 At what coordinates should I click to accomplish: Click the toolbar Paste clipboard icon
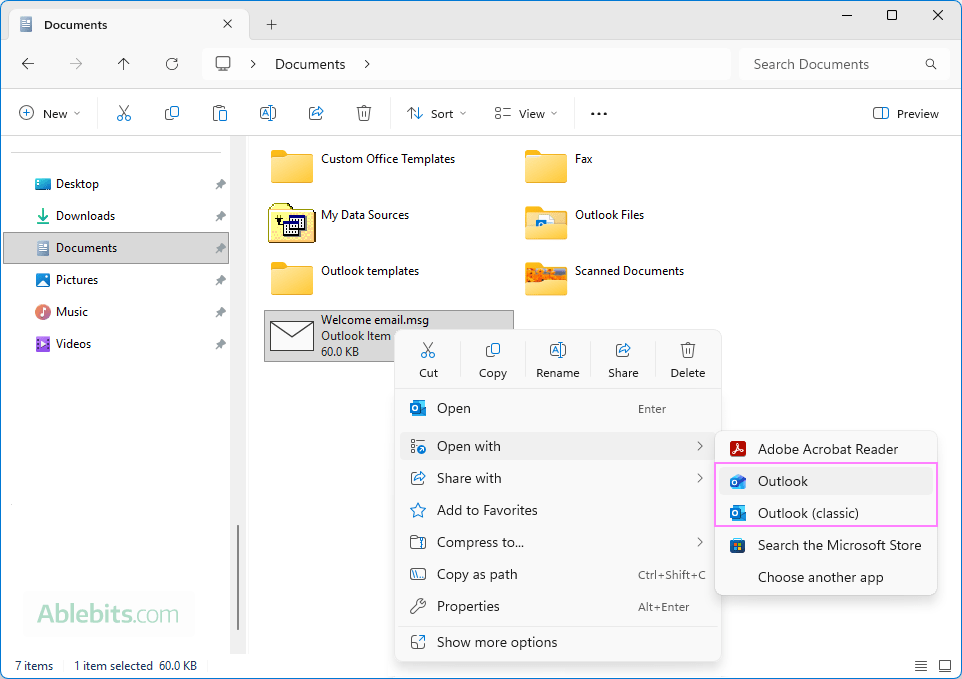[x=220, y=114]
